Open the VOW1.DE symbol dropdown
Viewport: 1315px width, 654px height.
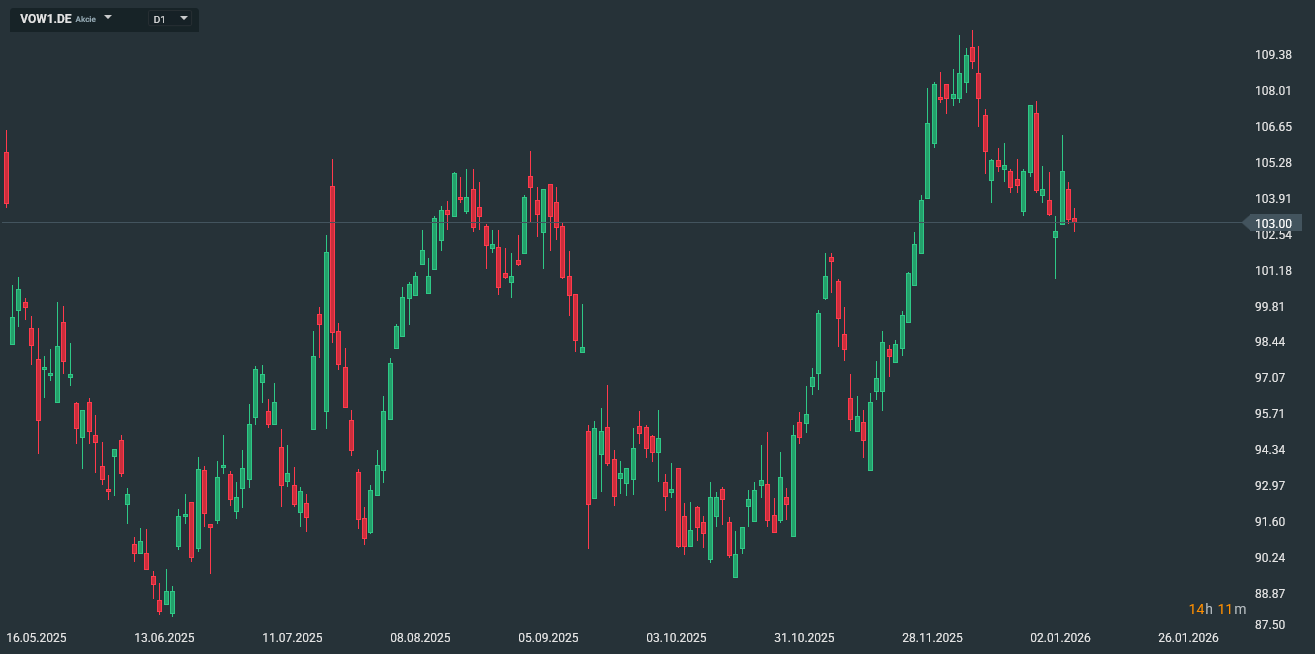[x=108, y=19]
